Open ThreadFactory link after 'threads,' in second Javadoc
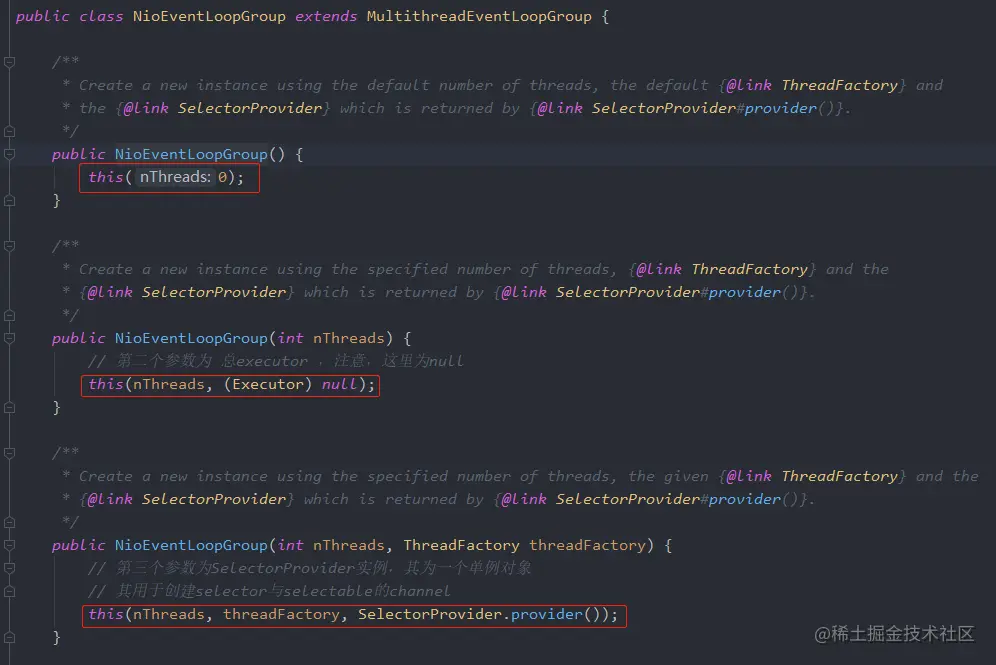Image resolution: width=996 pixels, height=665 pixels. [749, 269]
